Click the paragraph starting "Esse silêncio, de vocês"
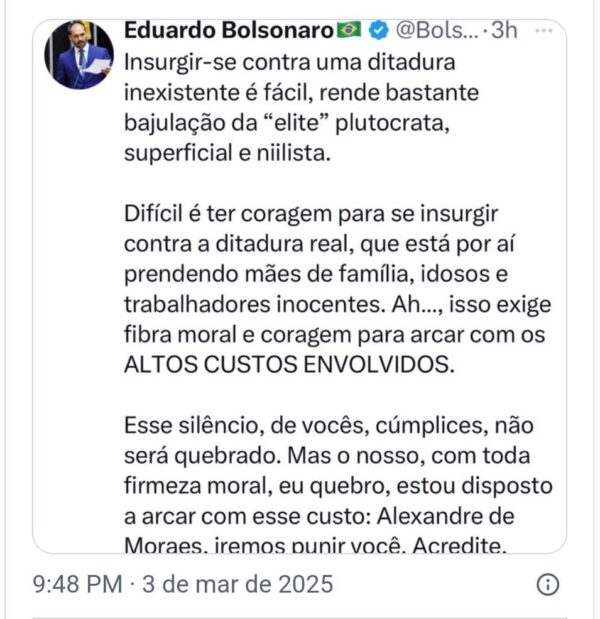Screen dimensions: 600x619 point(339,485)
